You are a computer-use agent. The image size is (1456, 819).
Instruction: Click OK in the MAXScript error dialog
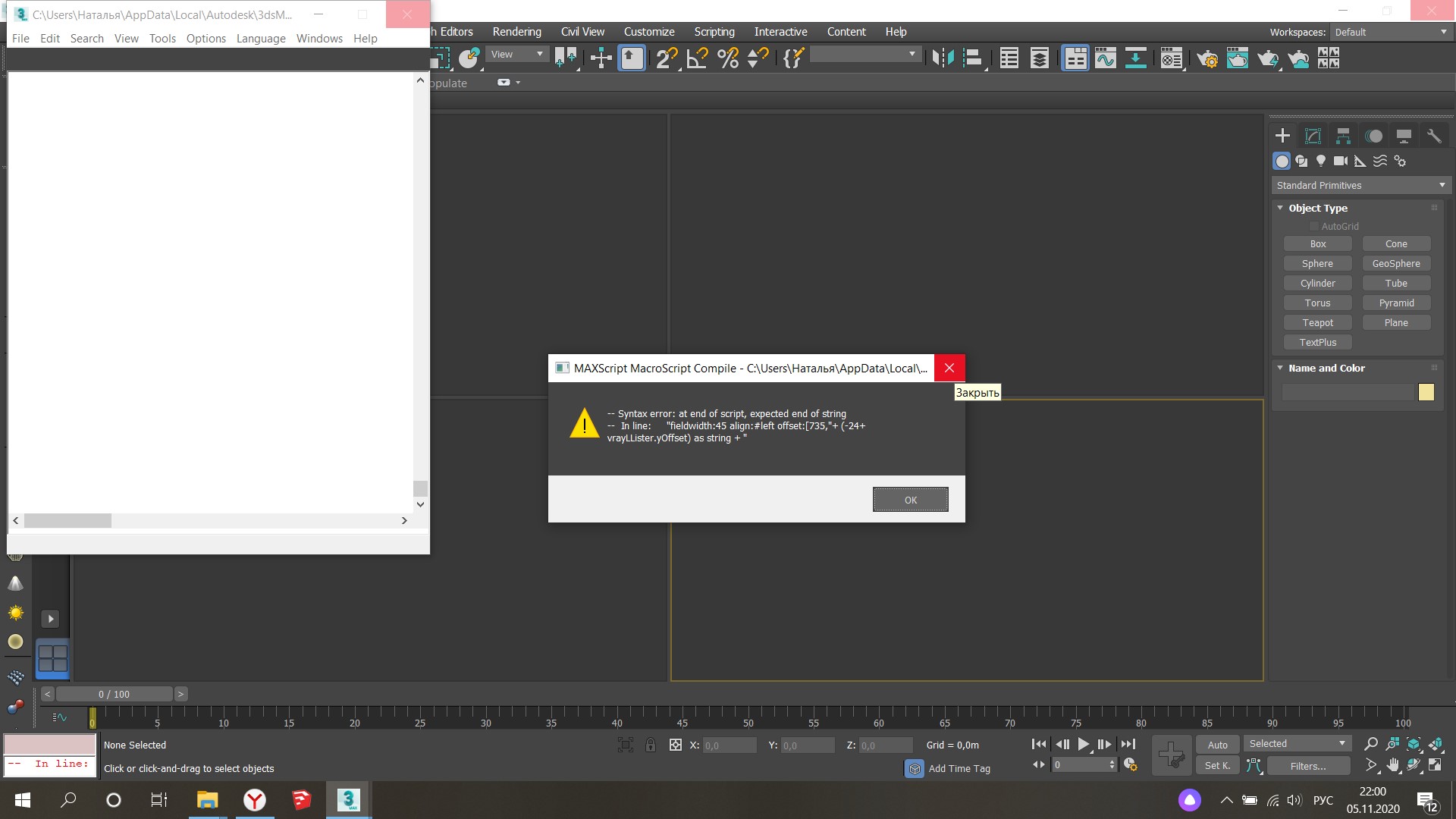(x=910, y=500)
